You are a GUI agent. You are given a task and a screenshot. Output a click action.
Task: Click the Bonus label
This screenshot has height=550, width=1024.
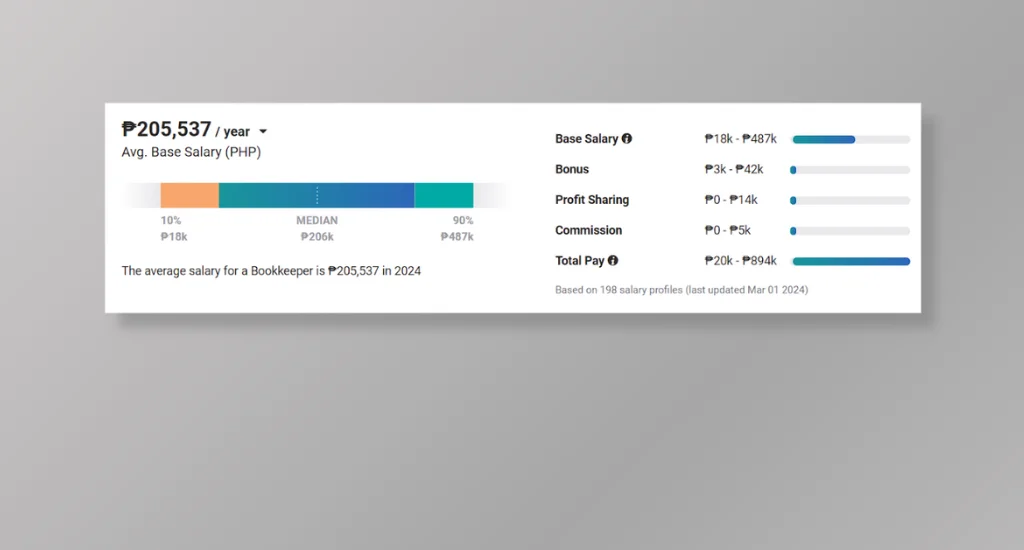[x=572, y=169]
